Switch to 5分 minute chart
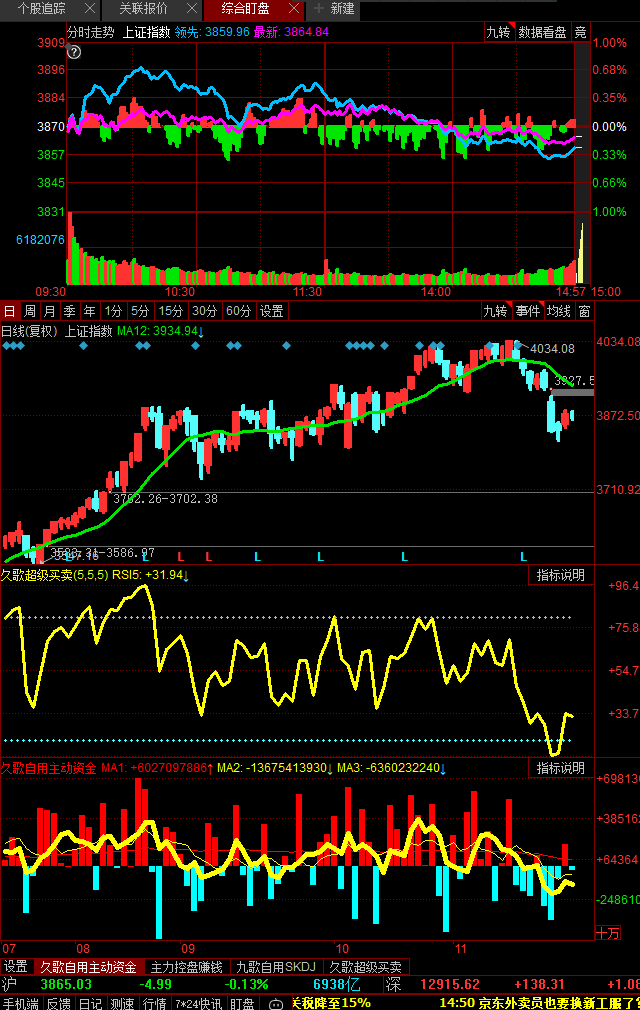The height and width of the screenshot is (1010, 640). pos(140,311)
